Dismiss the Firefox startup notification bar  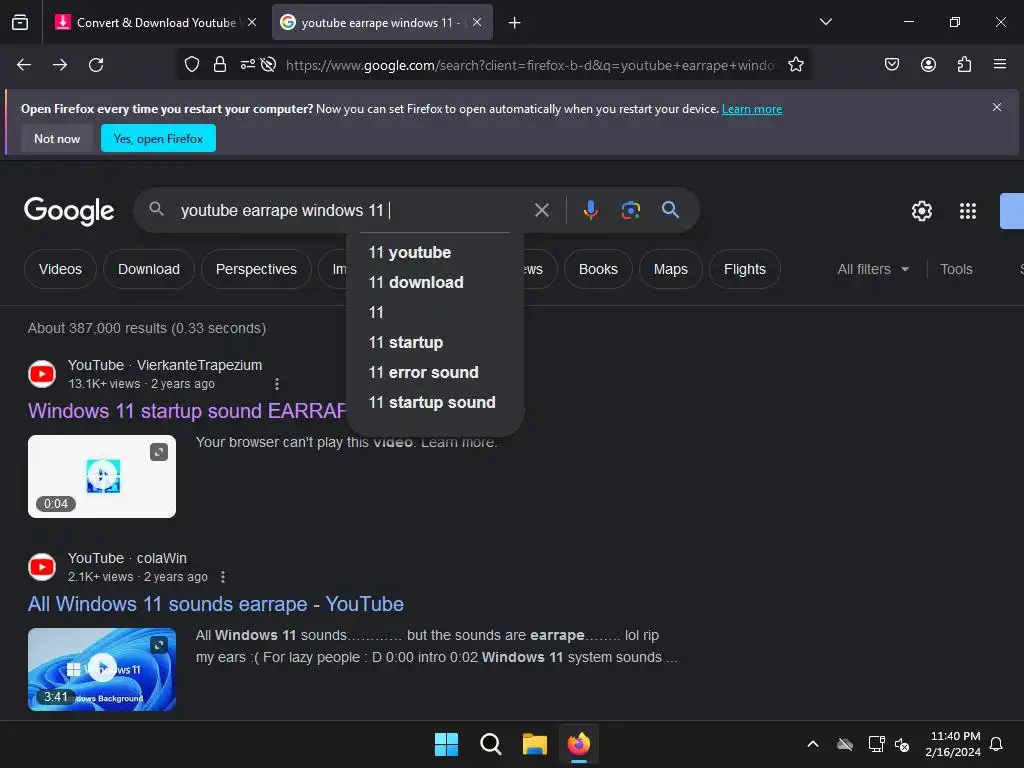pyautogui.click(x=997, y=107)
